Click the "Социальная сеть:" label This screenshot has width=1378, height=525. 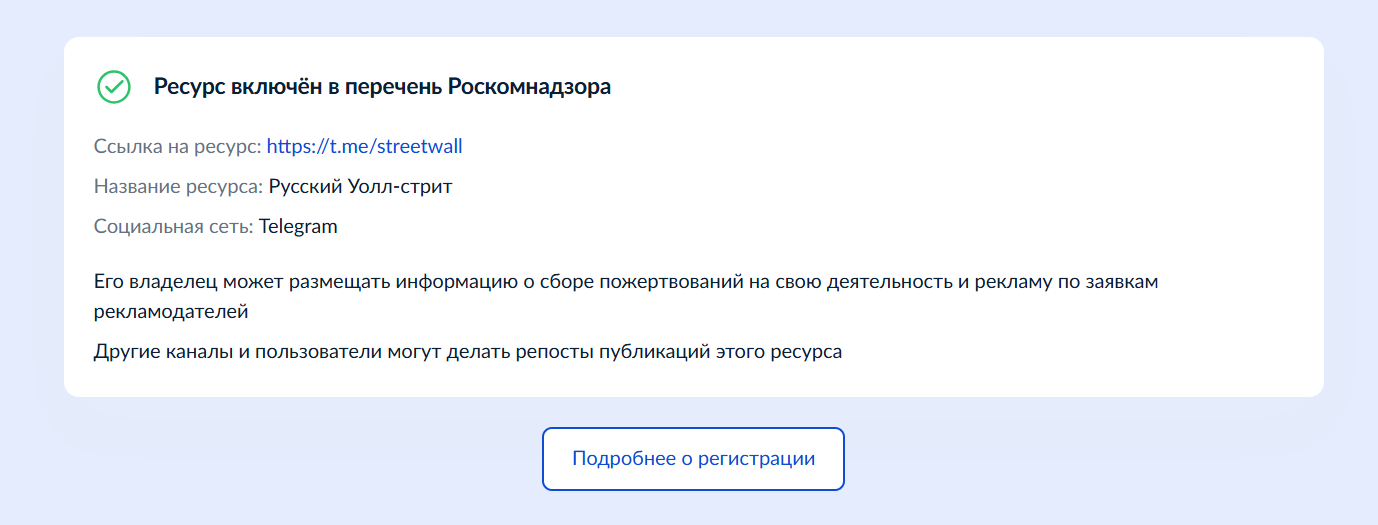pos(173,227)
